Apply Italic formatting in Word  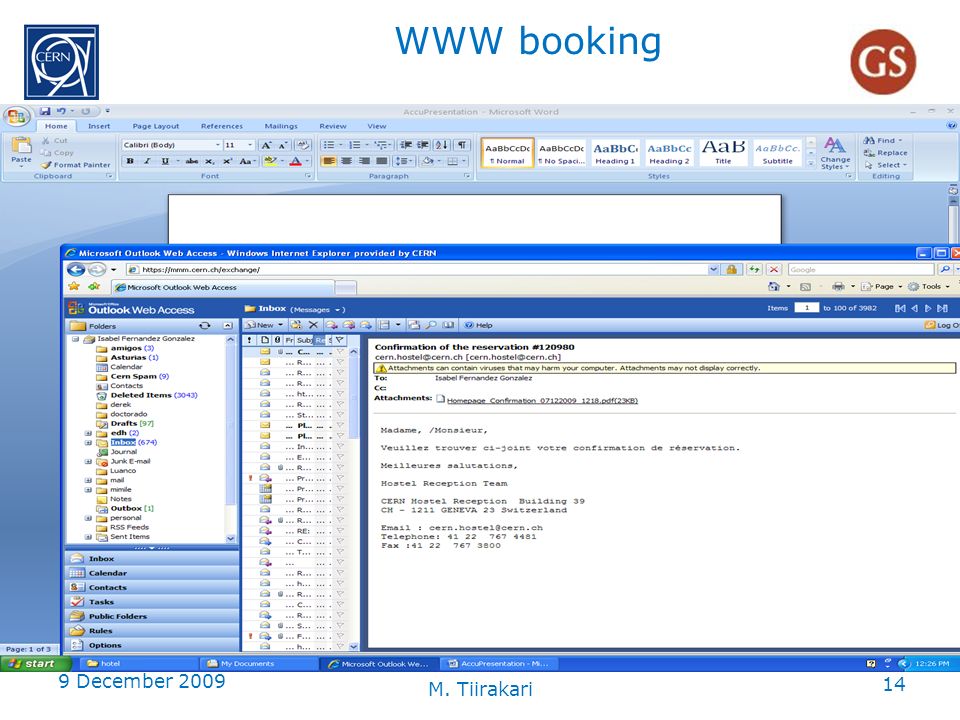(x=147, y=161)
